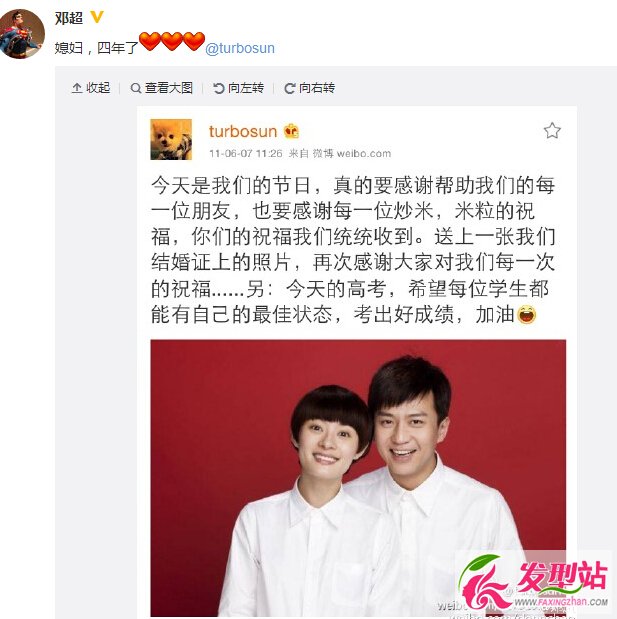Click the yellow V verified badge
The image size is (617, 619).
[x=97, y=17]
